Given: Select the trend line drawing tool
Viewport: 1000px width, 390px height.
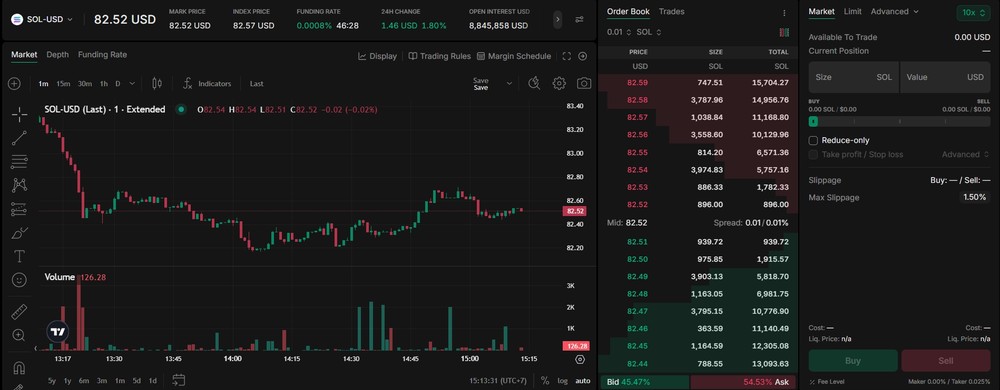Looking at the screenshot, I should click(19, 138).
